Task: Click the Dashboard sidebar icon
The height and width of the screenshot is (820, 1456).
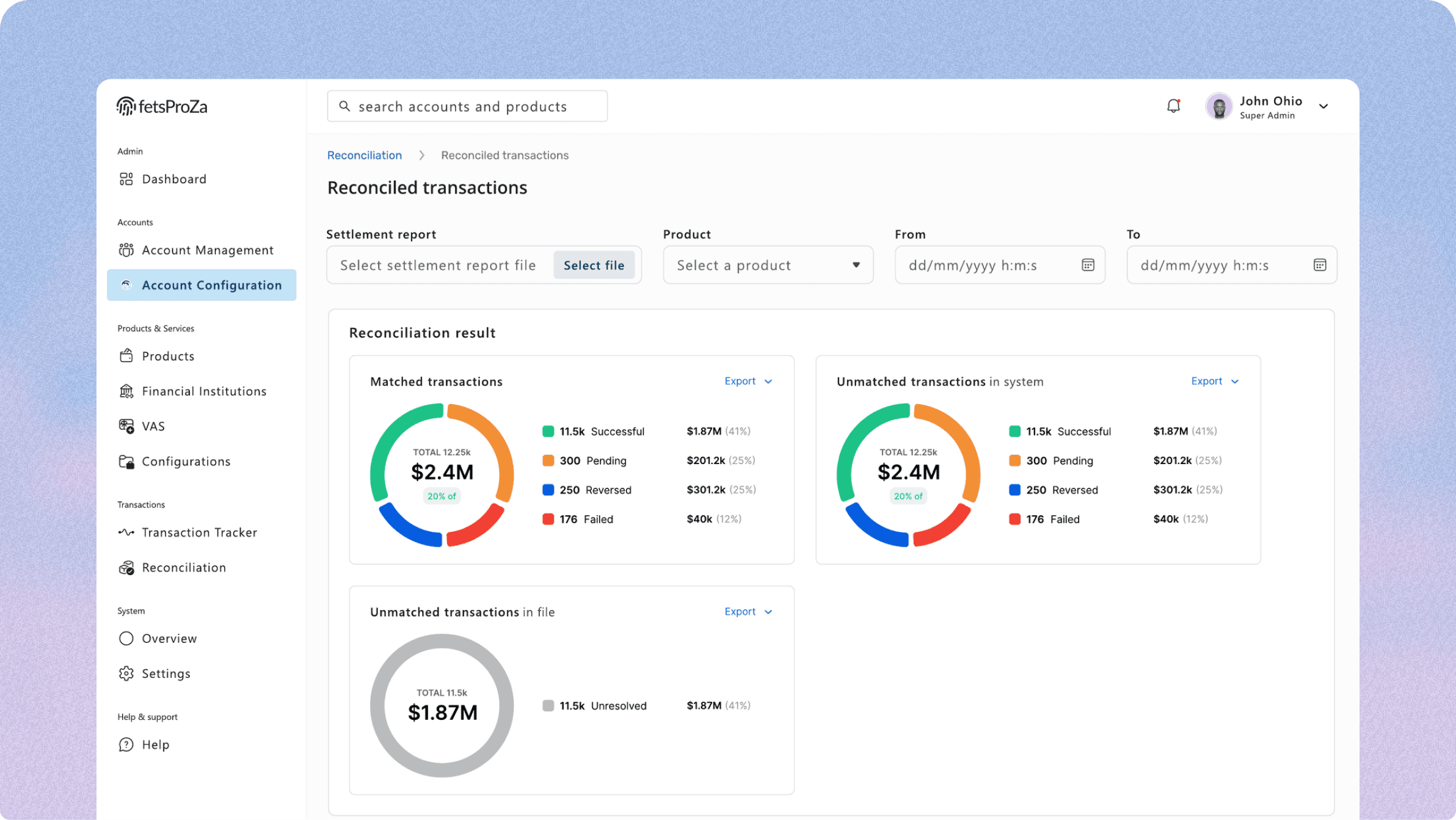Action: 126,179
